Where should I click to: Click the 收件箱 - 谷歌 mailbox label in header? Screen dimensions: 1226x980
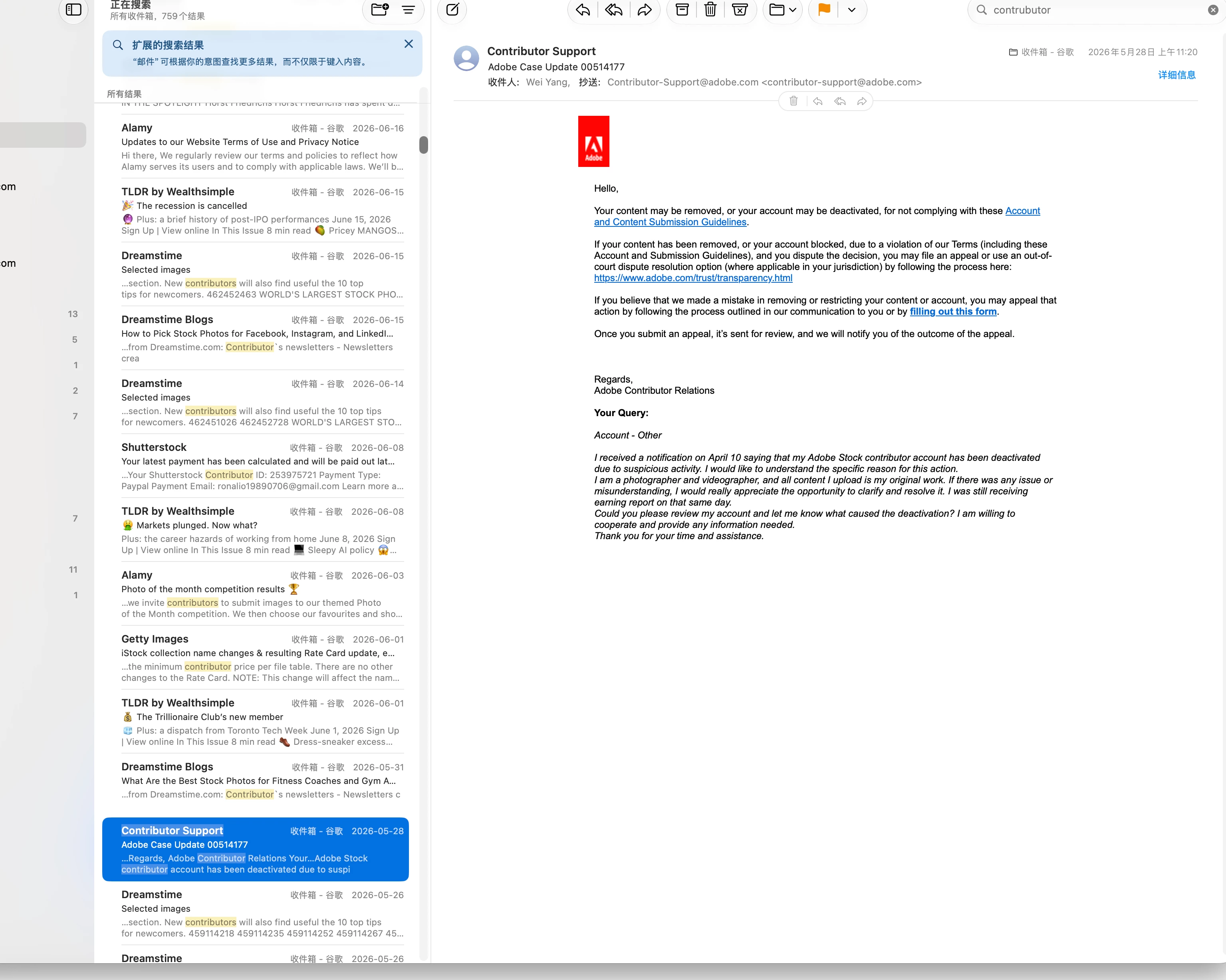(1041, 52)
